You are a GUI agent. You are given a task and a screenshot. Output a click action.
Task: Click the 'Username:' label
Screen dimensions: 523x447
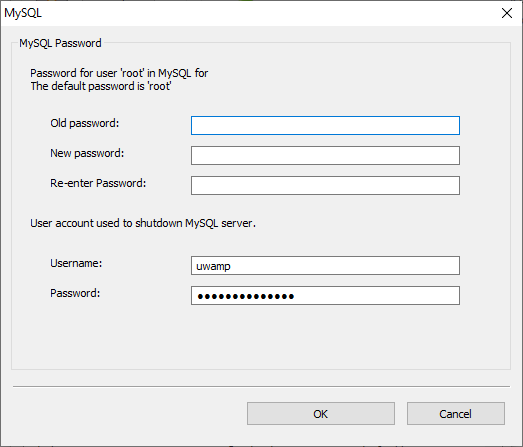click(x=76, y=263)
